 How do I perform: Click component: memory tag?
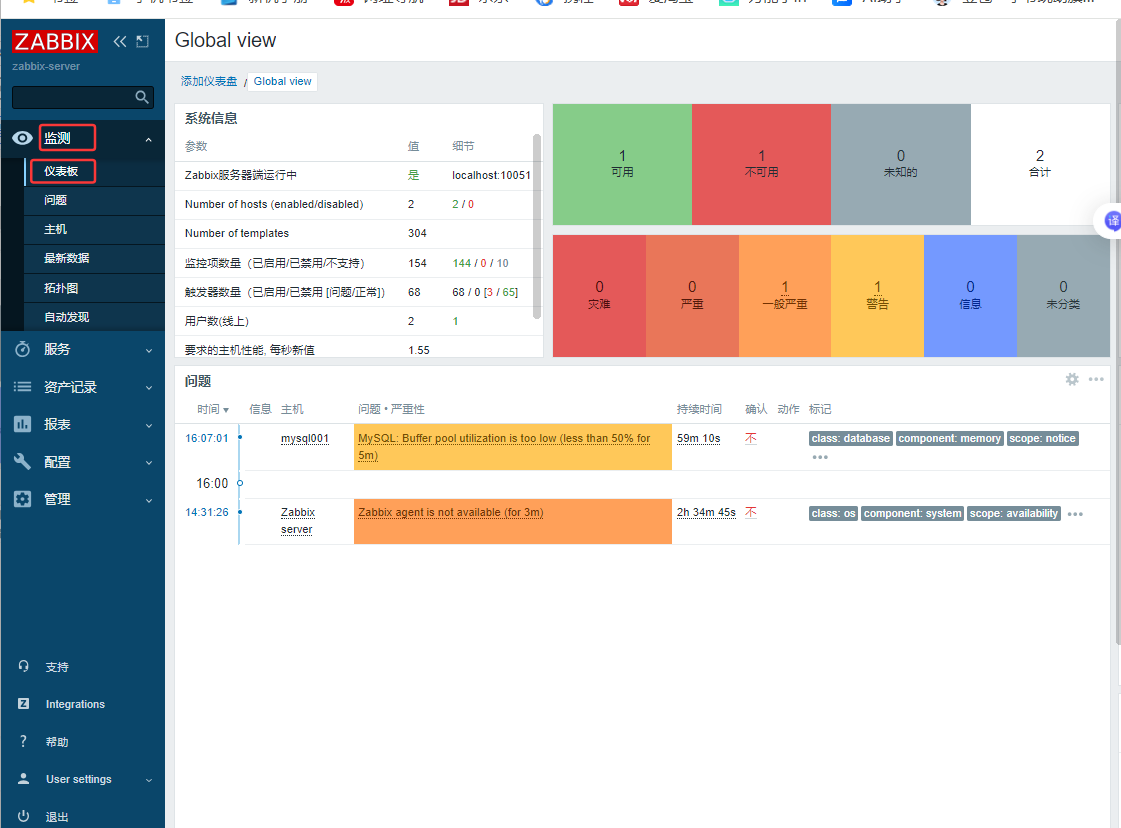(949, 438)
